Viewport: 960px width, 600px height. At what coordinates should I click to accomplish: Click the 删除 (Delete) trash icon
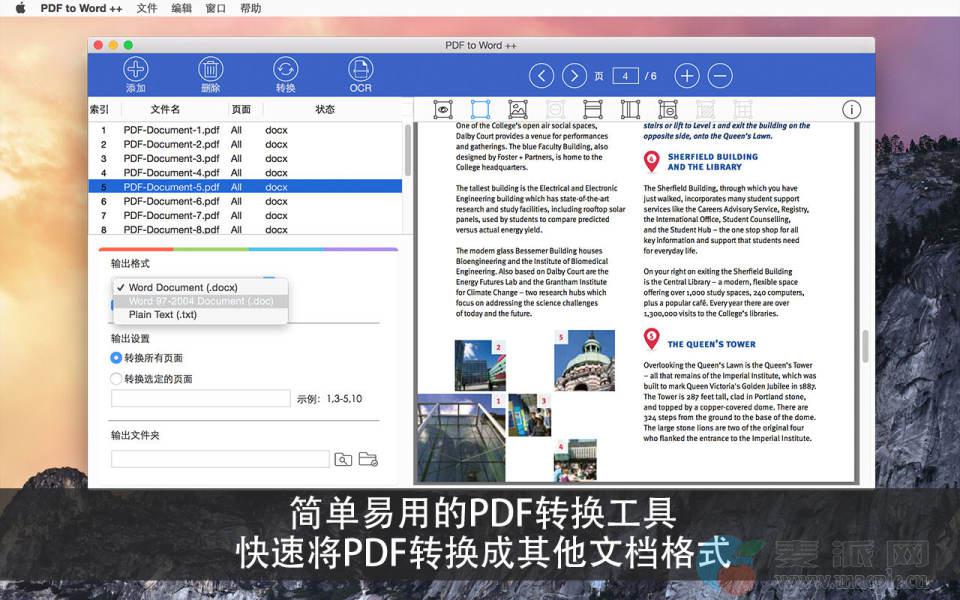pos(211,70)
